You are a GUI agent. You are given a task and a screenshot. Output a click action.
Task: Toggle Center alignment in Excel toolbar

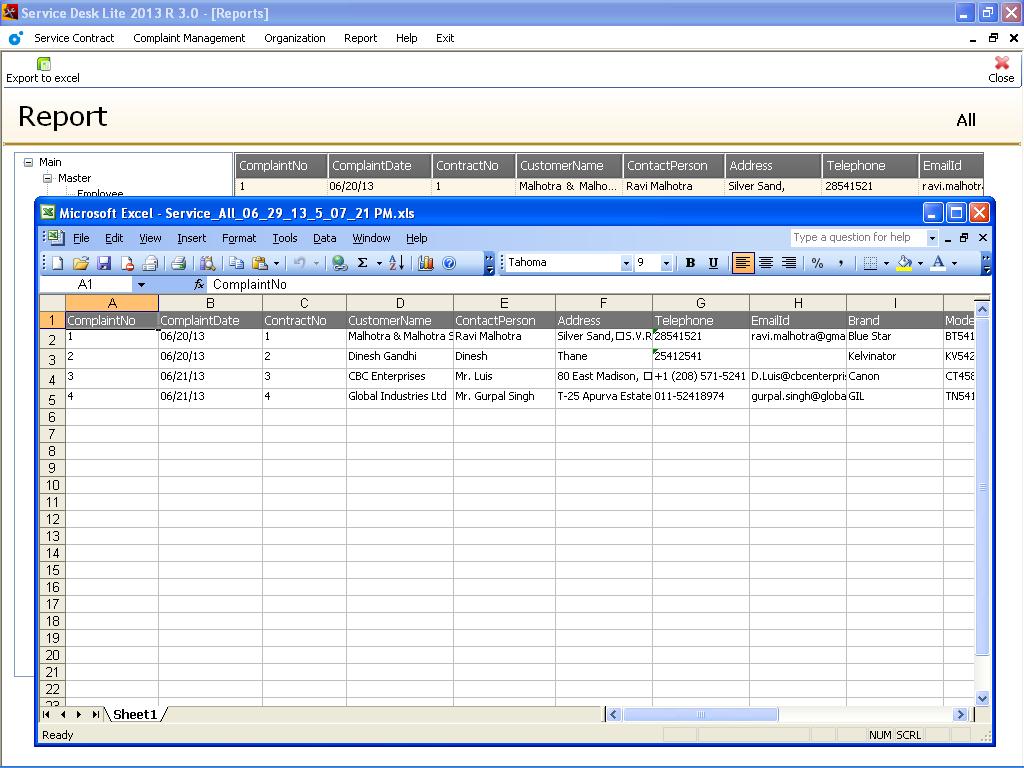coord(766,263)
